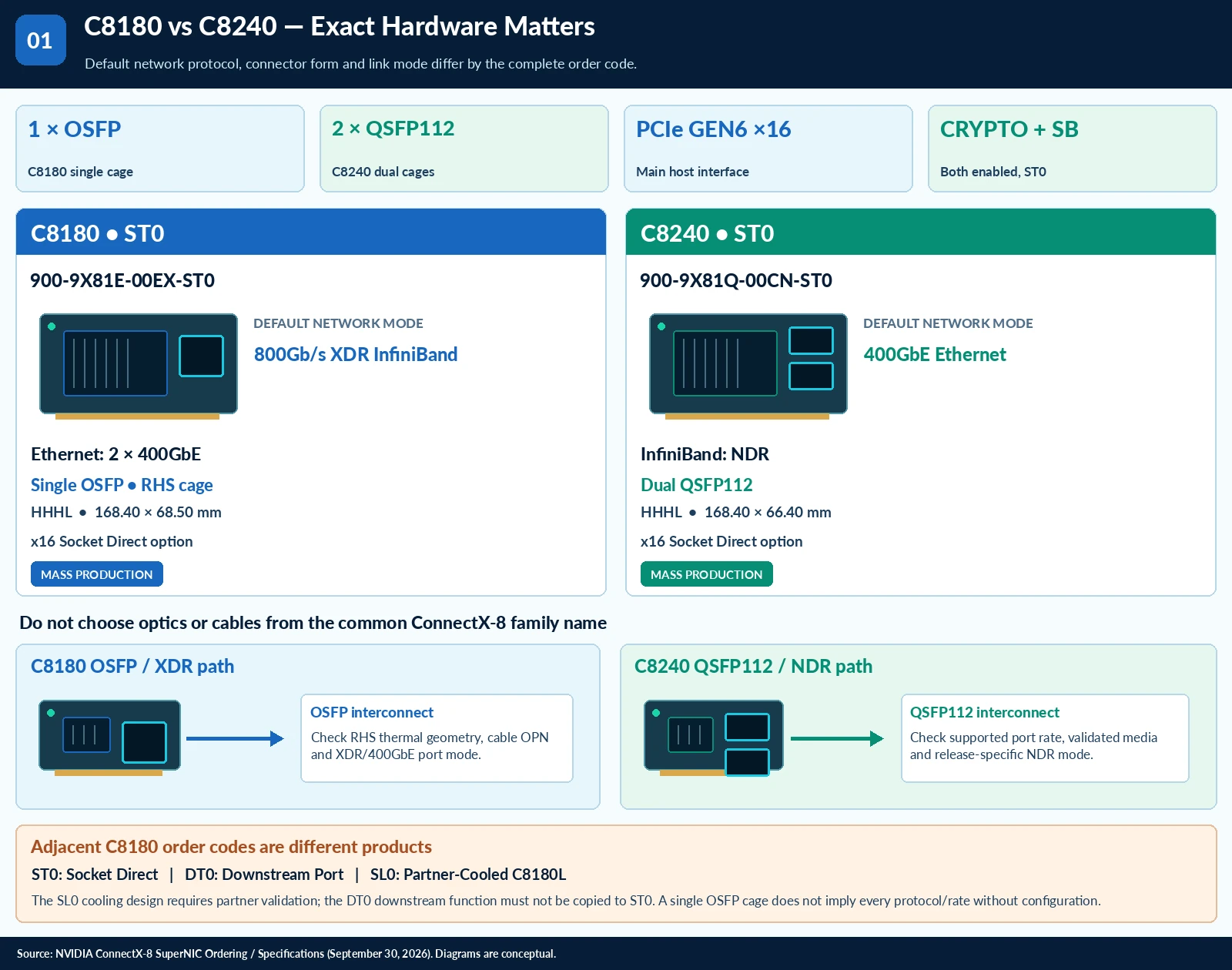Select the "1 × OSFP" summary card

point(160,149)
